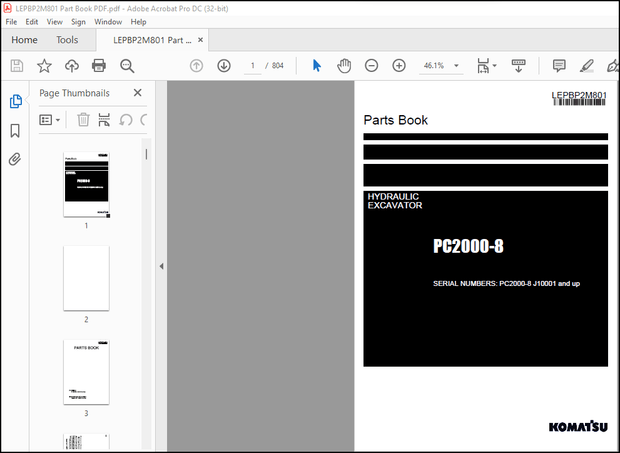Switch to the Tools tab
This screenshot has height=453, width=620.
pyautogui.click(x=67, y=40)
